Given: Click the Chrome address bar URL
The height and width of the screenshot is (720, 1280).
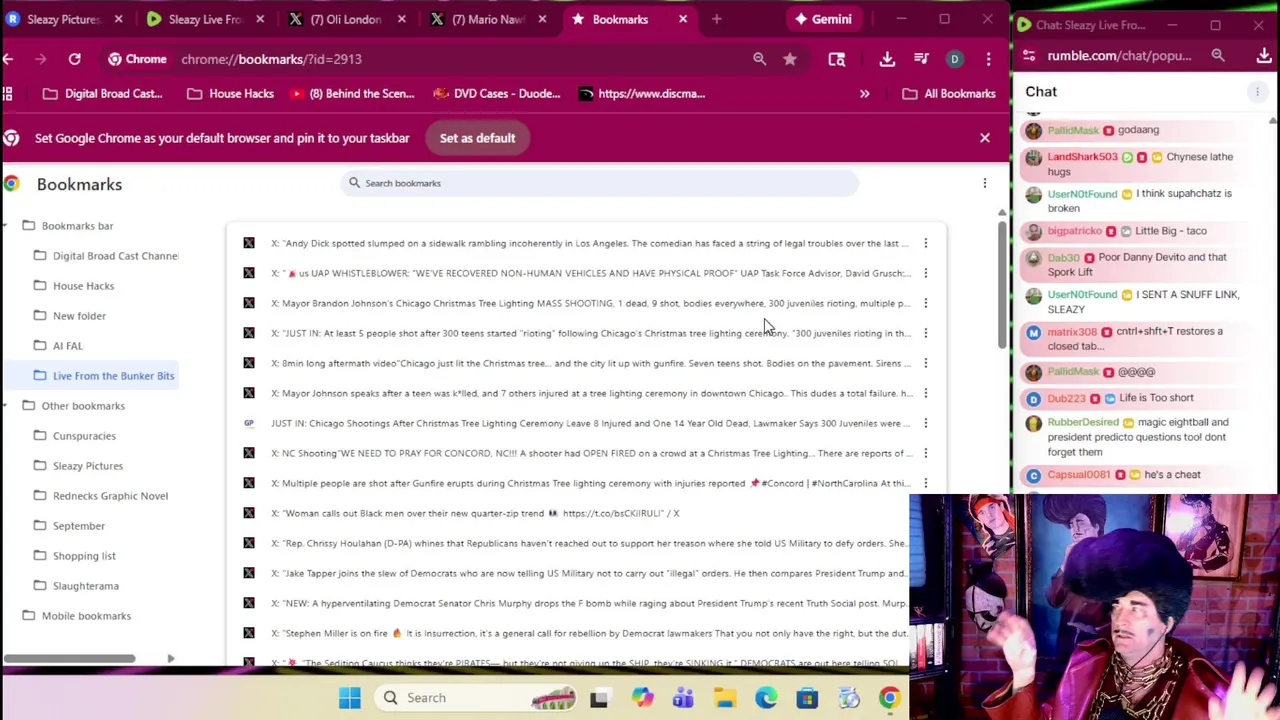Looking at the screenshot, I should pos(271,59).
